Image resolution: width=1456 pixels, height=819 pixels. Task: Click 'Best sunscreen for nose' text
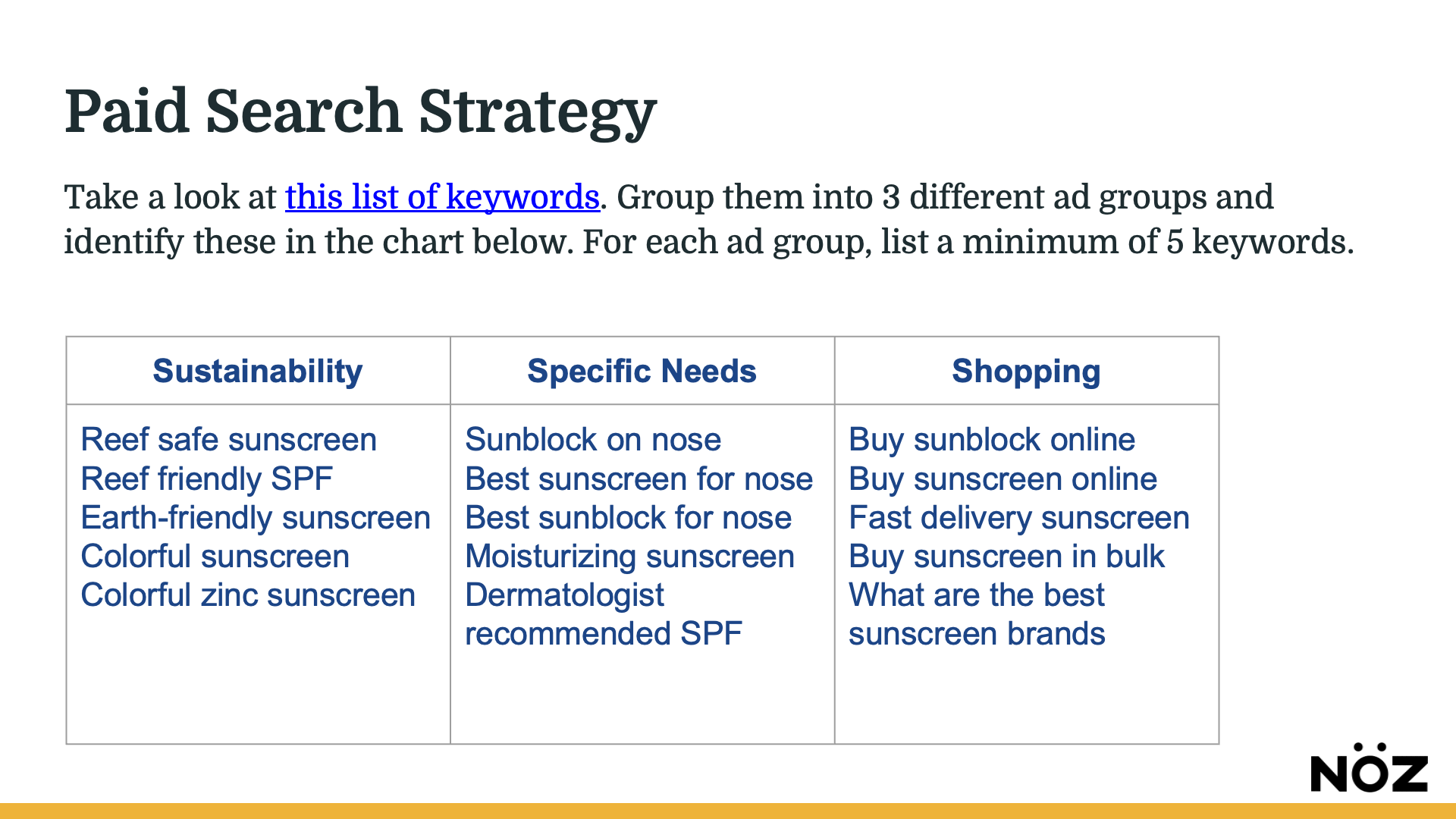639,479
